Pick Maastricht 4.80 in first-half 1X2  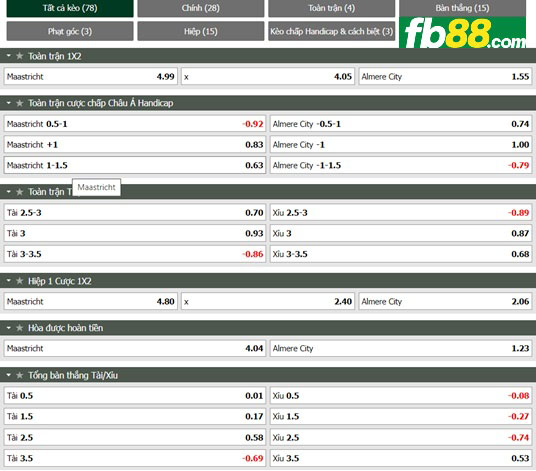[x=91, y=301]
